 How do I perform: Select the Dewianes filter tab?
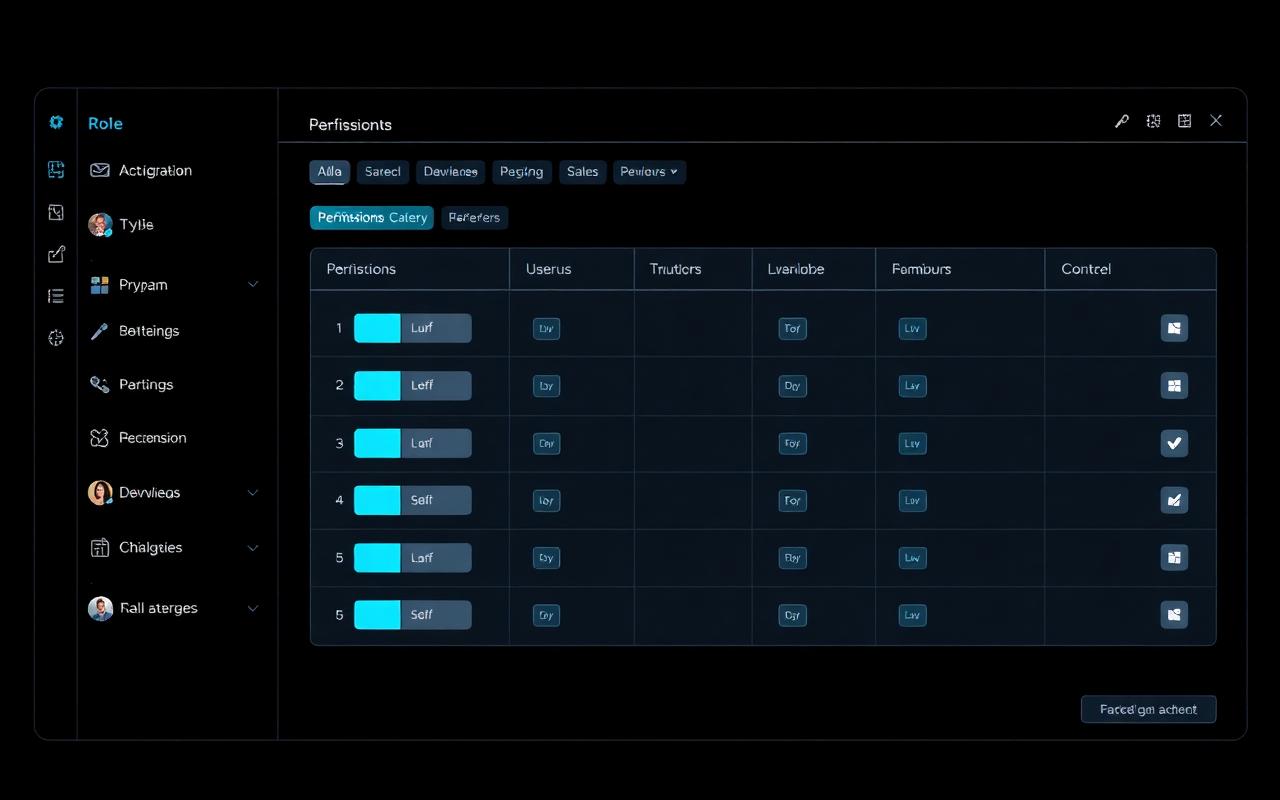point(450,172)
